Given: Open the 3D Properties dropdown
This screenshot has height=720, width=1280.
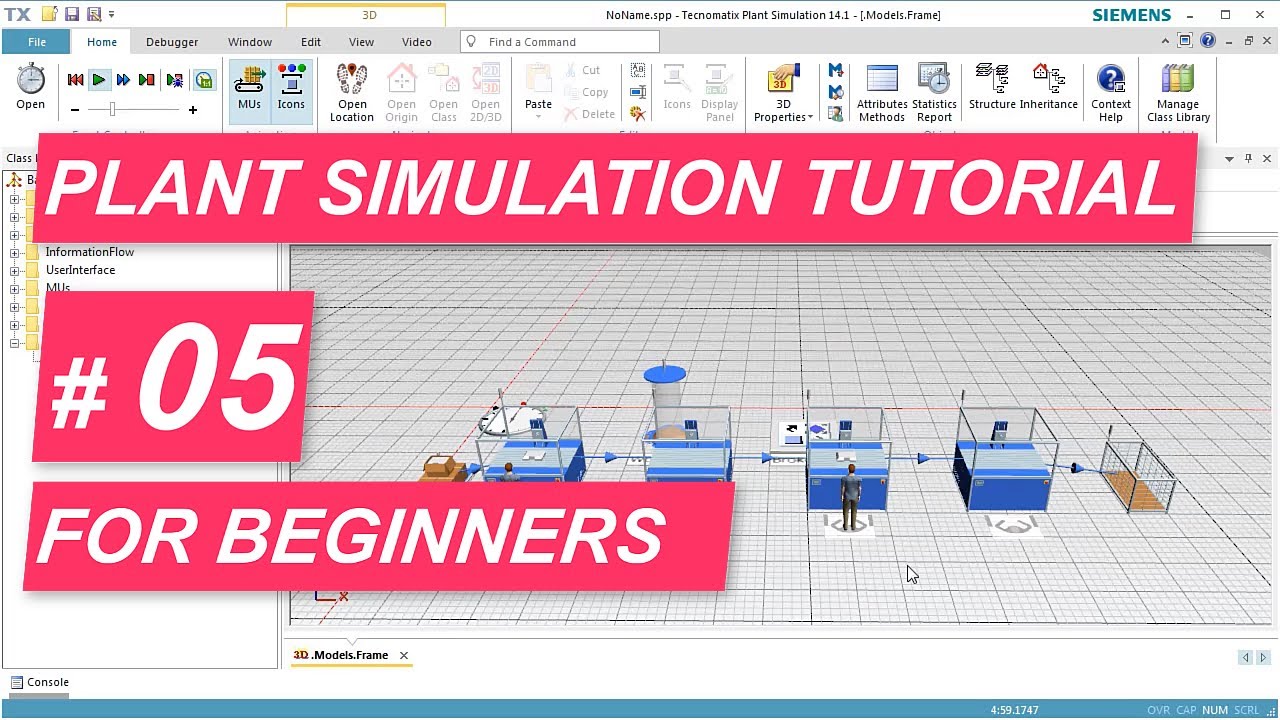Looking at the screenshot, I should [x=783, y=93].
